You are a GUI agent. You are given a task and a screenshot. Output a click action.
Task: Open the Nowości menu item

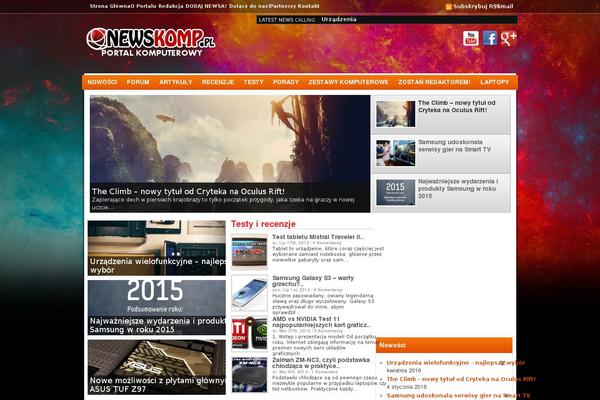(102, 82)
